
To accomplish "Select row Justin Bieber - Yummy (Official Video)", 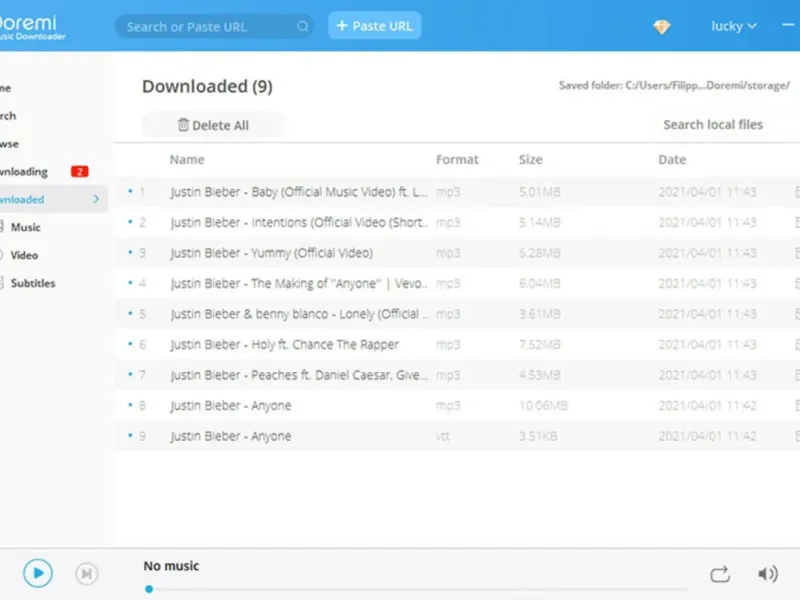I will [x=457, y=253].
